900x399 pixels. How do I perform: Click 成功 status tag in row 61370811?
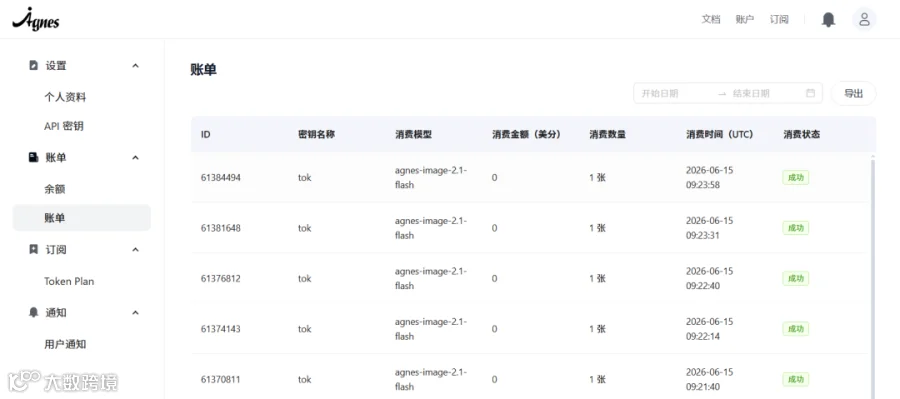796,379
